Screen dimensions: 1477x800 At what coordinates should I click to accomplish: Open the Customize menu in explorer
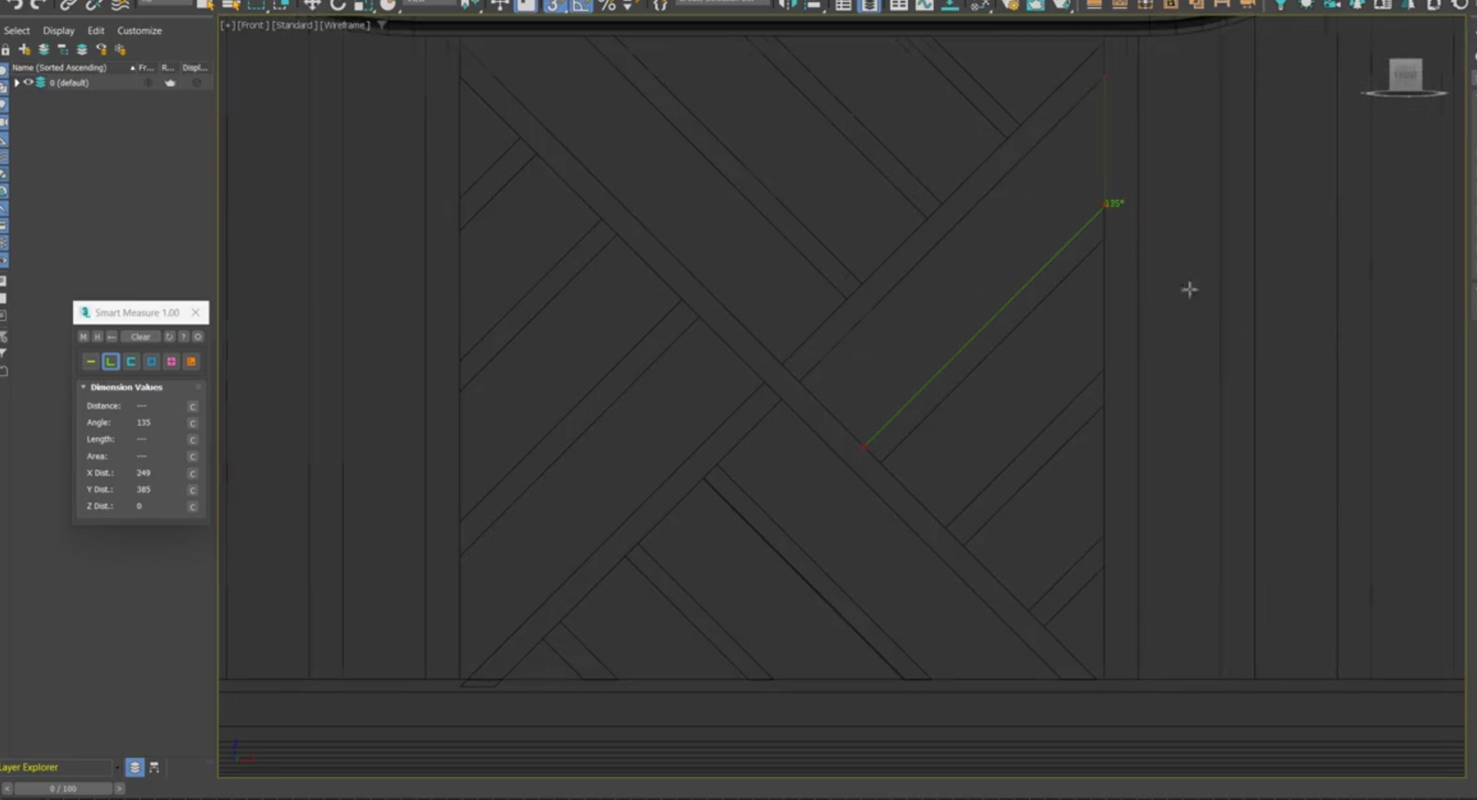139,31
